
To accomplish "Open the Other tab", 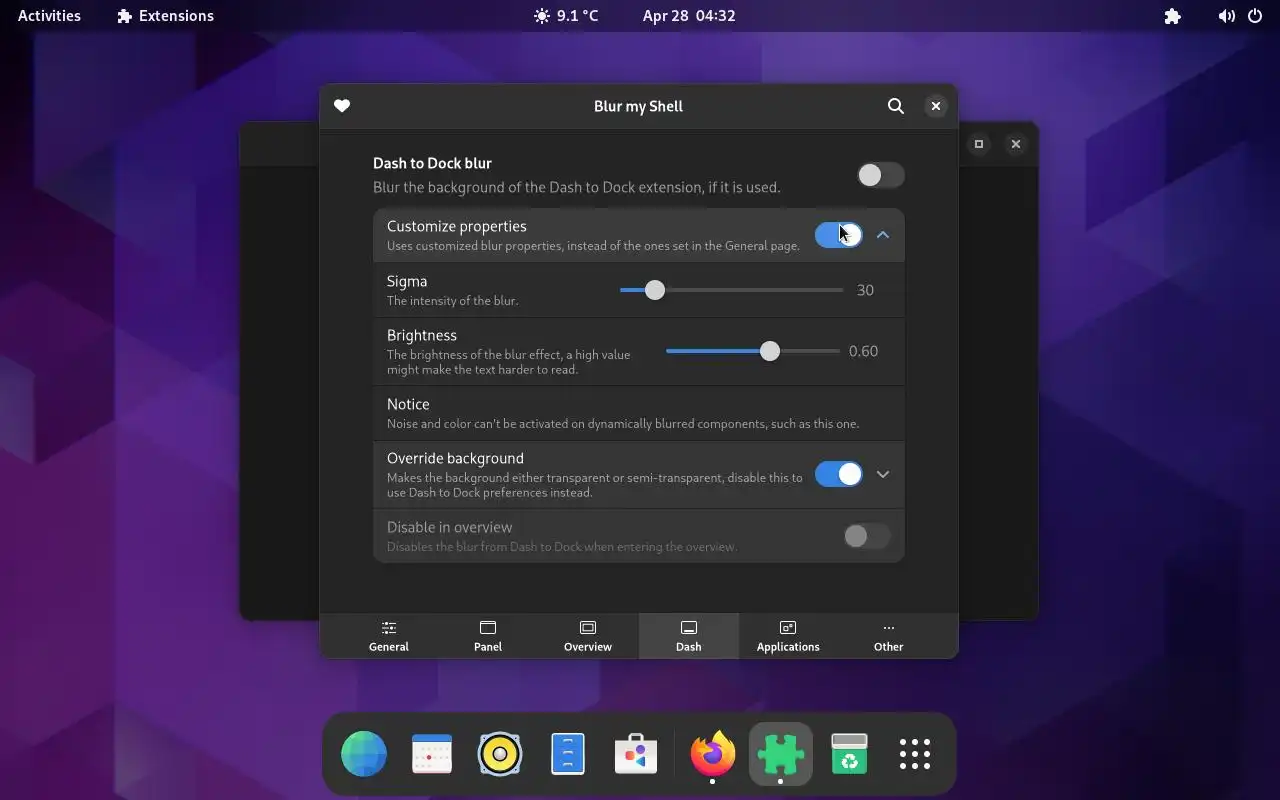I will 888,636.
